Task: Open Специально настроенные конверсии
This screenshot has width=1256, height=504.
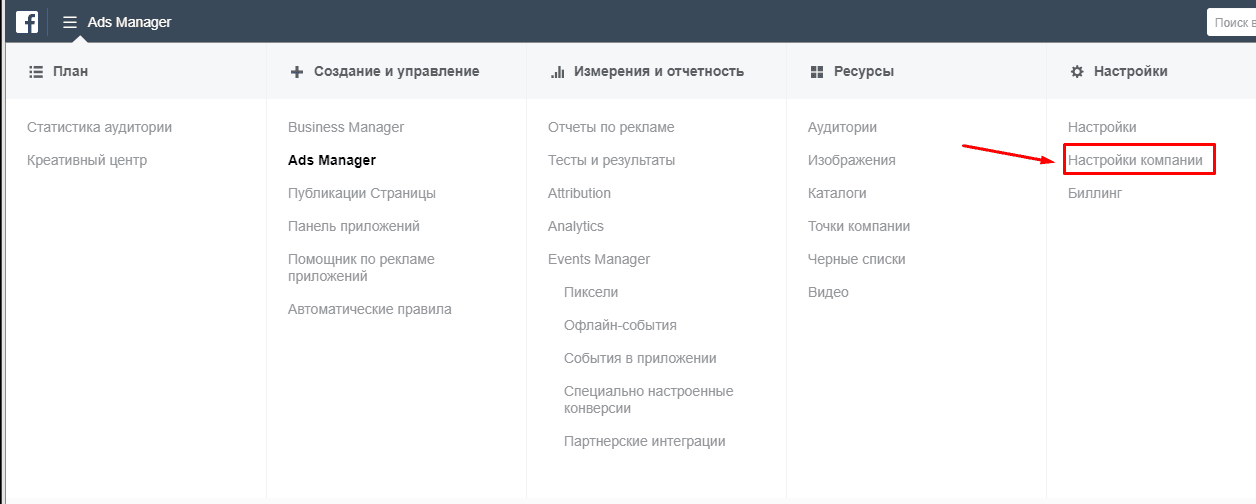Action: [649, 399]
